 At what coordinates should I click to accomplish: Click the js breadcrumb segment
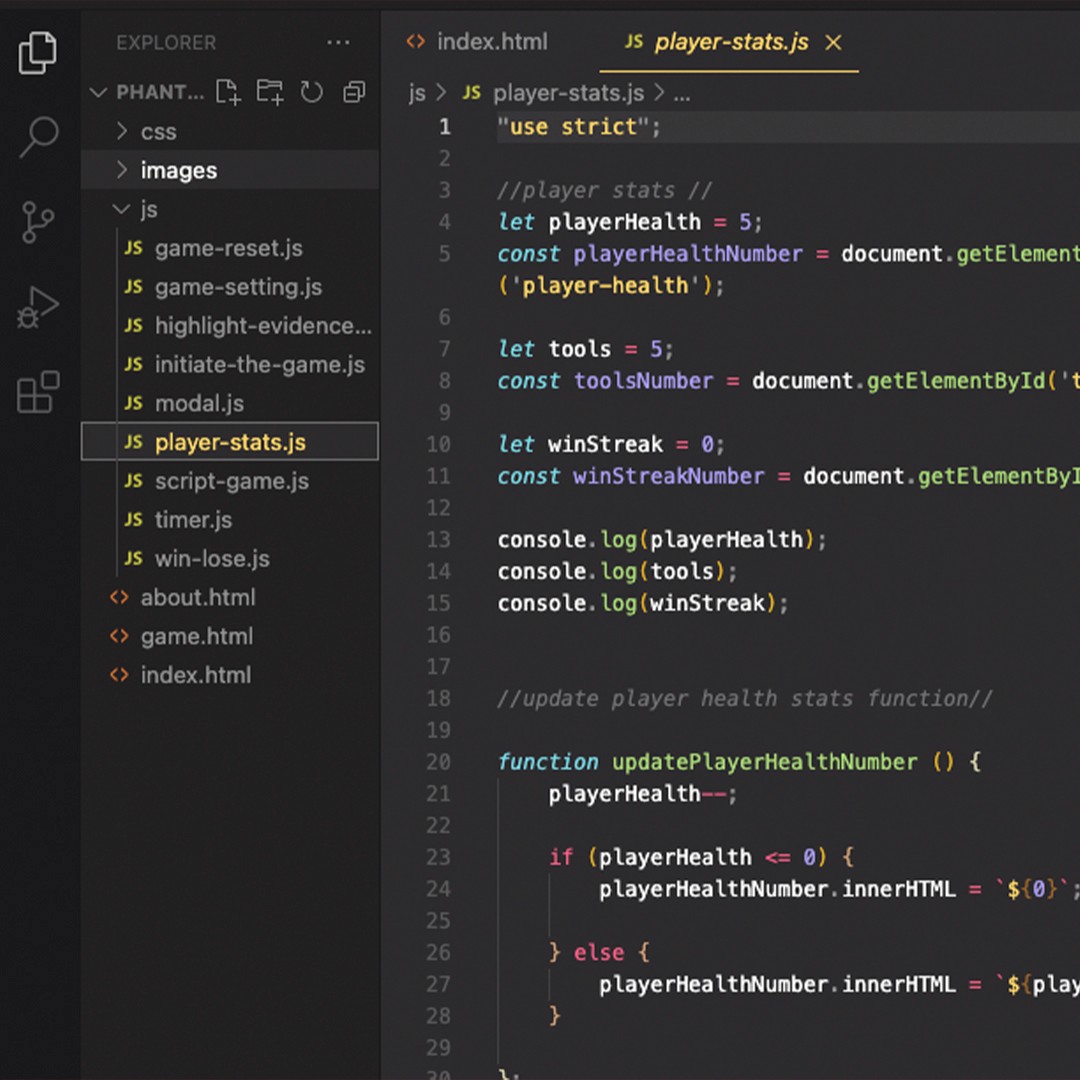point(417,92)
